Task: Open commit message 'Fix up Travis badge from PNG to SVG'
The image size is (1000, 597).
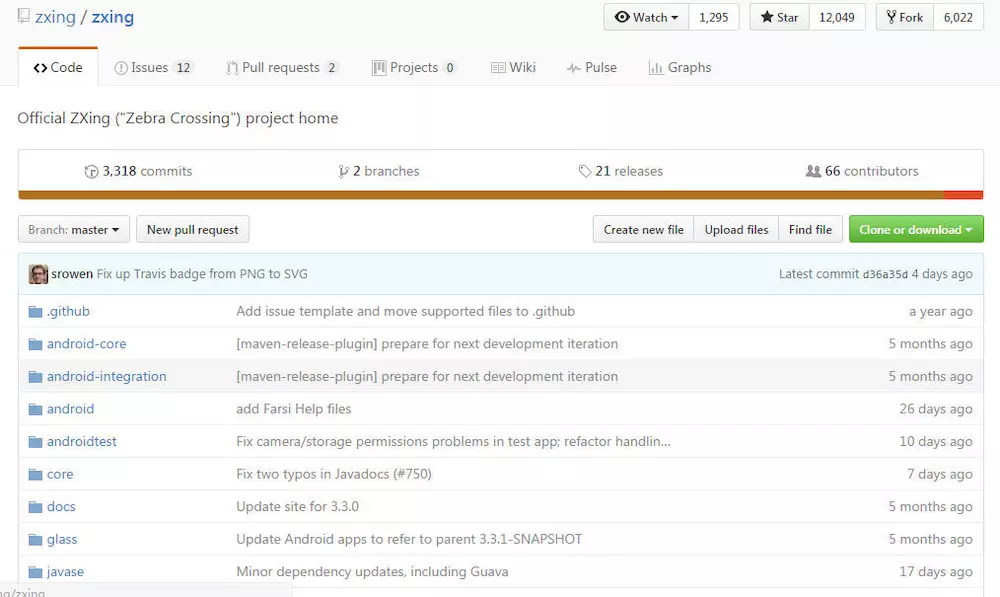Action: pos(202,274)
